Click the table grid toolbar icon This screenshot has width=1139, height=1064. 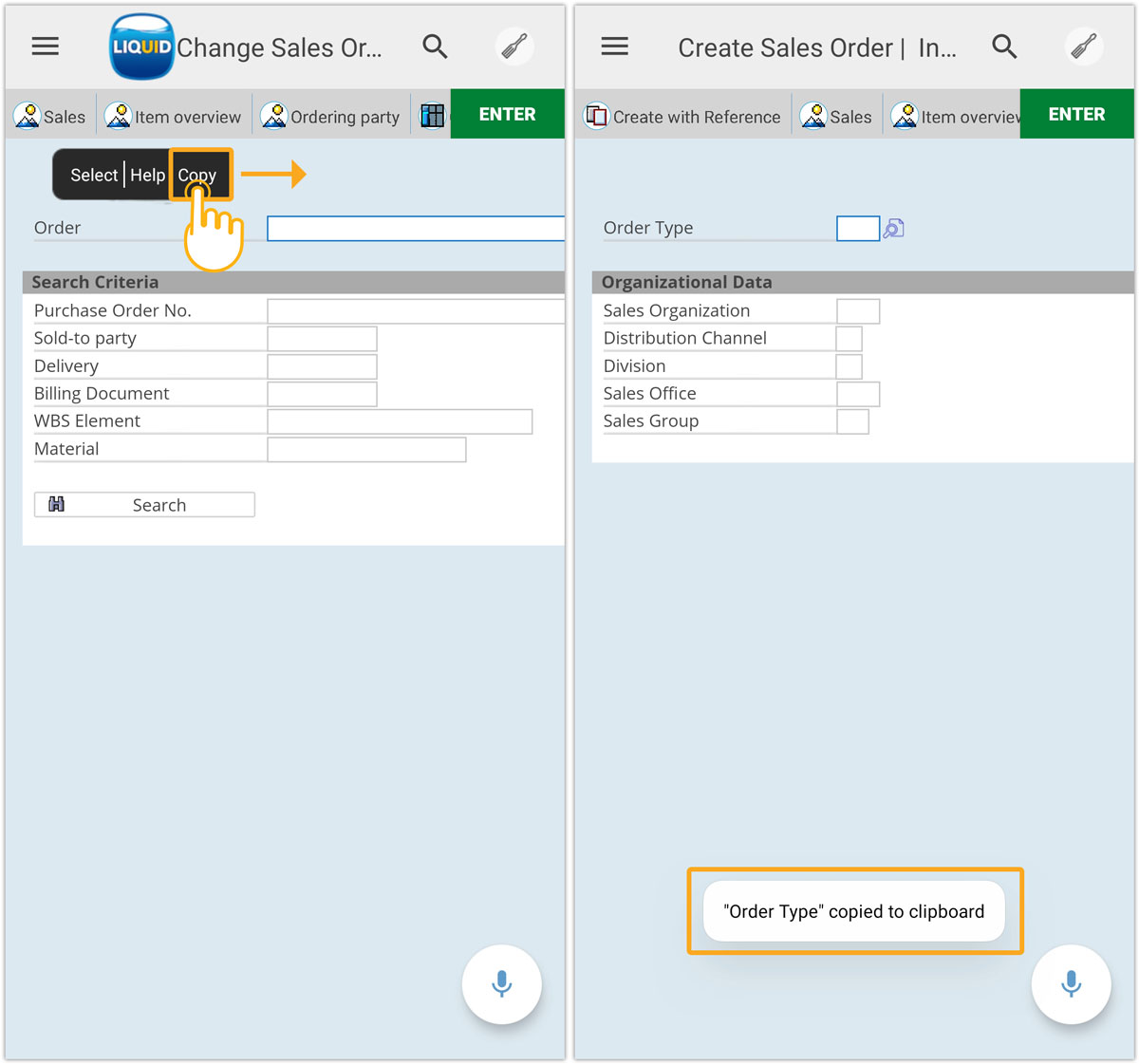[433, 116]
